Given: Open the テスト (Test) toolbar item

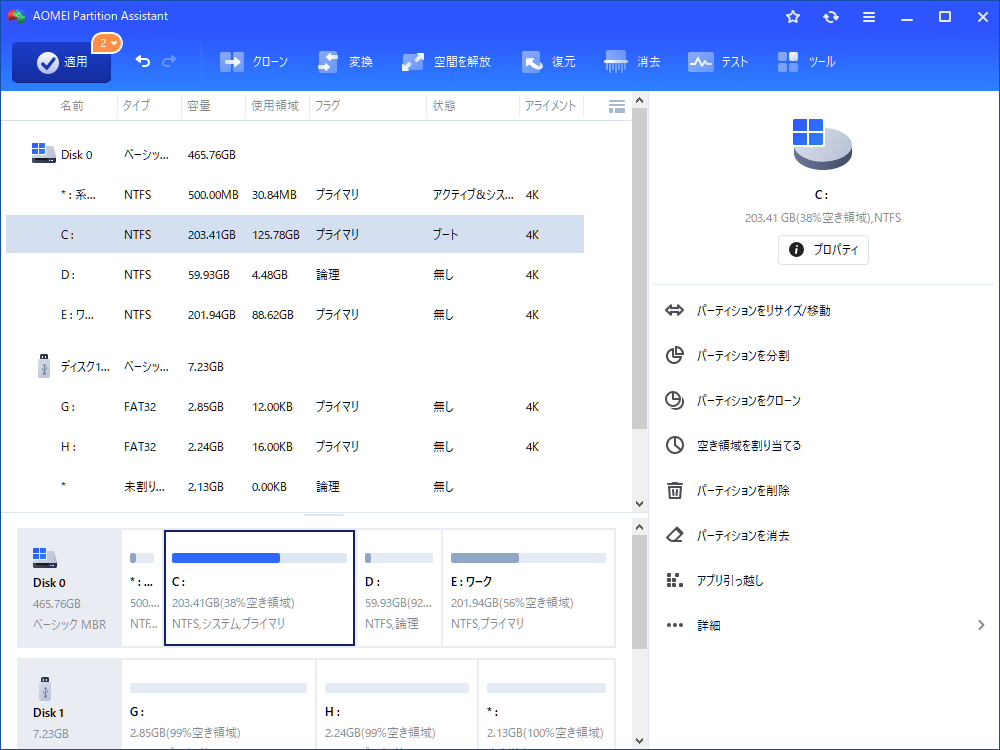Looking at the screenshot, I should point(717,62).
